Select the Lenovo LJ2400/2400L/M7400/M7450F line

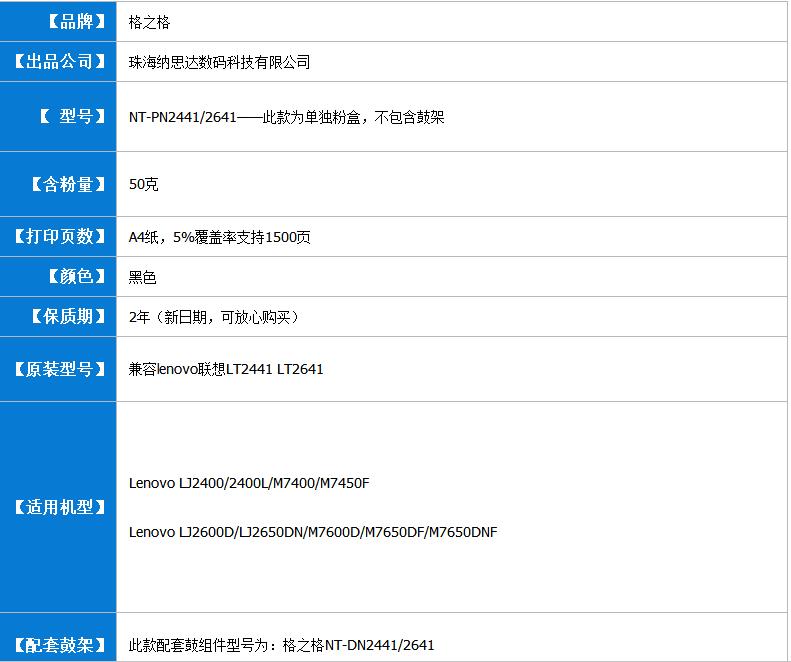tap(249, 483)
